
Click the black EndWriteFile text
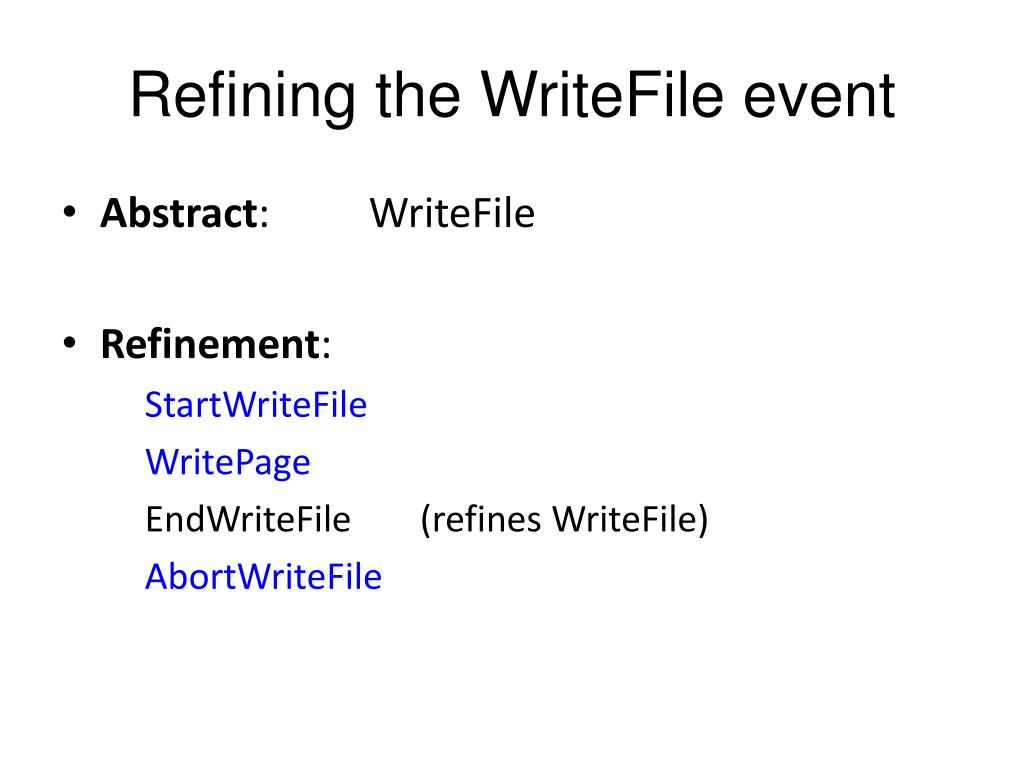(x=248, y=520)
